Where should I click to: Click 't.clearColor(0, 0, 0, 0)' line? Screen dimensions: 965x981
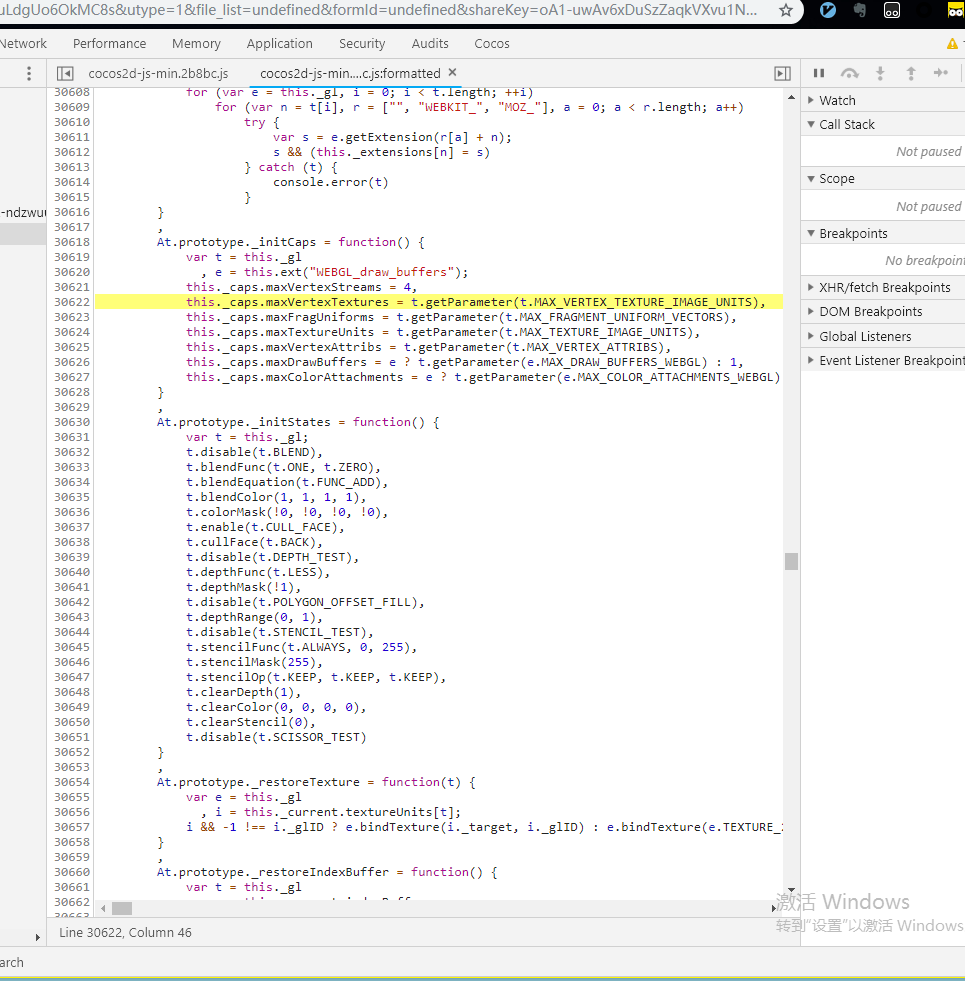272,707
